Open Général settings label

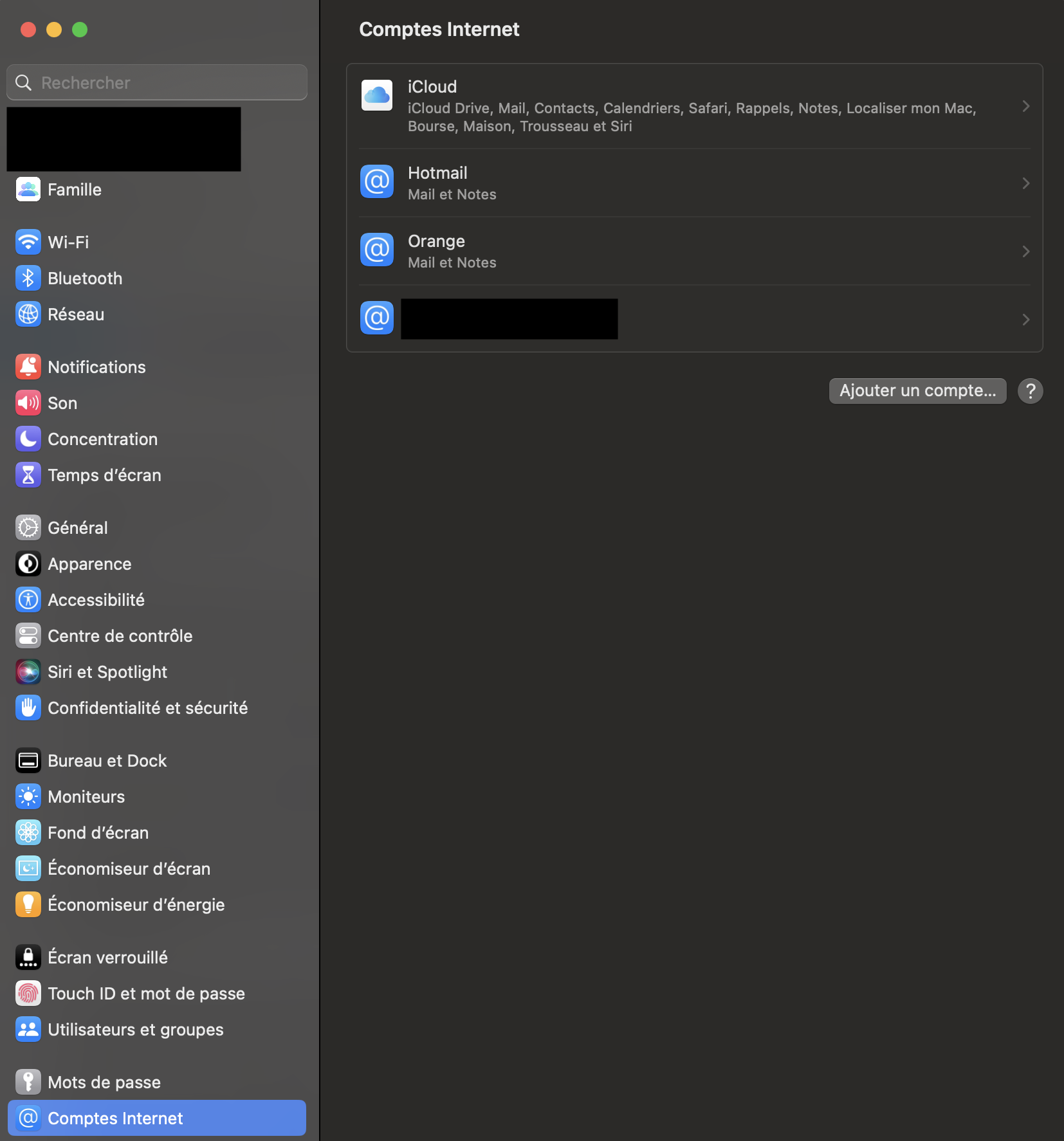pos(78,528)
